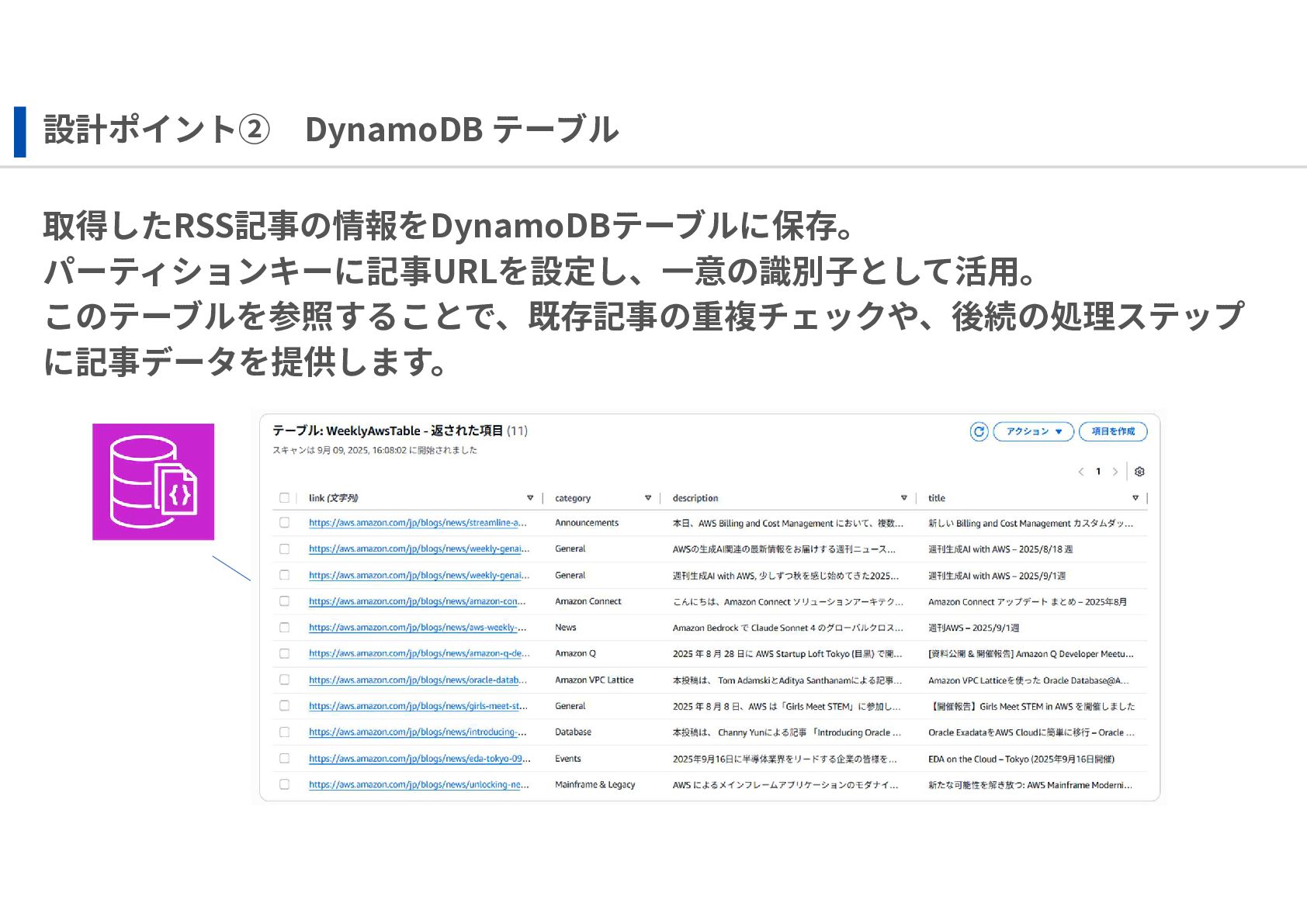Sort by the description column arrow
The image size is (1307, 924).
click(903, 498)
